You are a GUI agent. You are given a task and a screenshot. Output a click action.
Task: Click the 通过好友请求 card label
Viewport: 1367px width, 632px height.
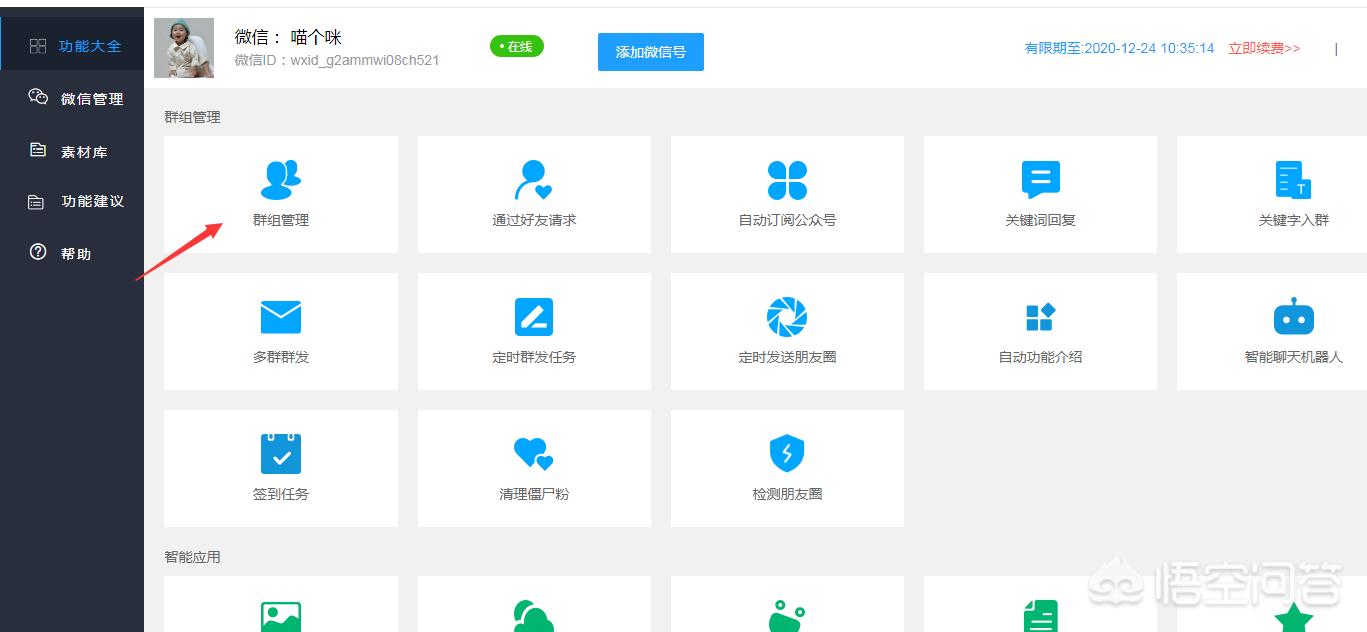coord(534,220)
